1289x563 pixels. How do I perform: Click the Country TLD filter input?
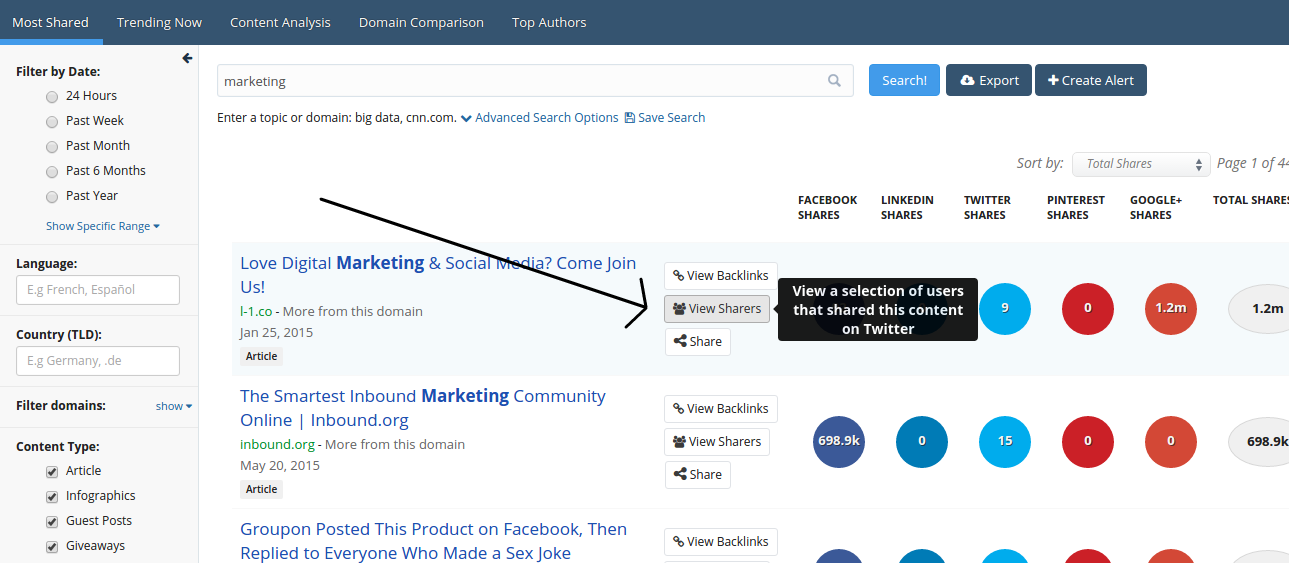pyautogui.click(x=98, y=361)
